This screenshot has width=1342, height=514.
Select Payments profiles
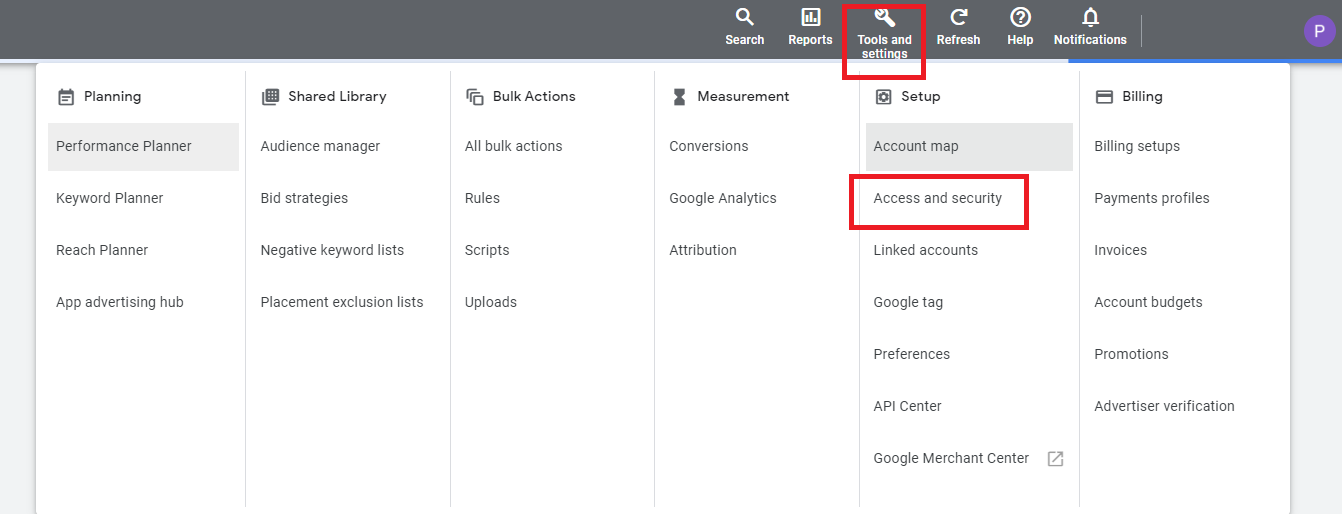pyautogui.click(x=1152, y=198)
